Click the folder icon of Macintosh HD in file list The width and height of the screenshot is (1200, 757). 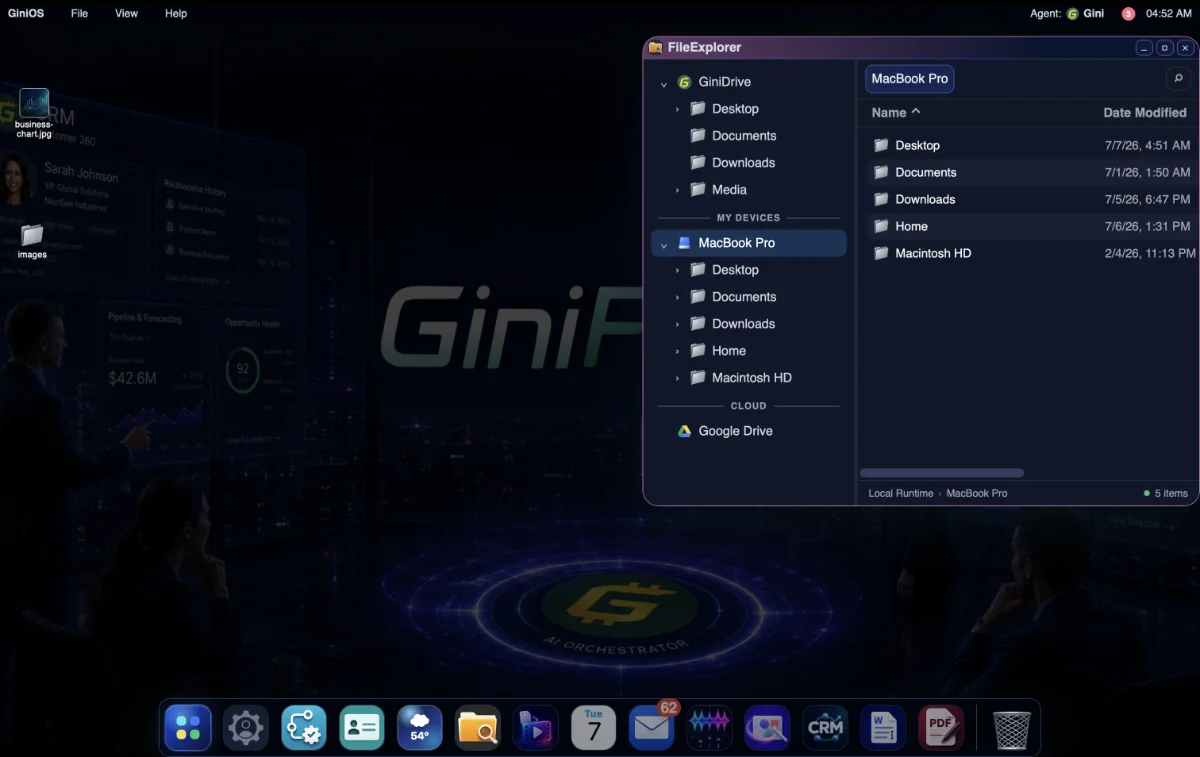coord(881,253)
